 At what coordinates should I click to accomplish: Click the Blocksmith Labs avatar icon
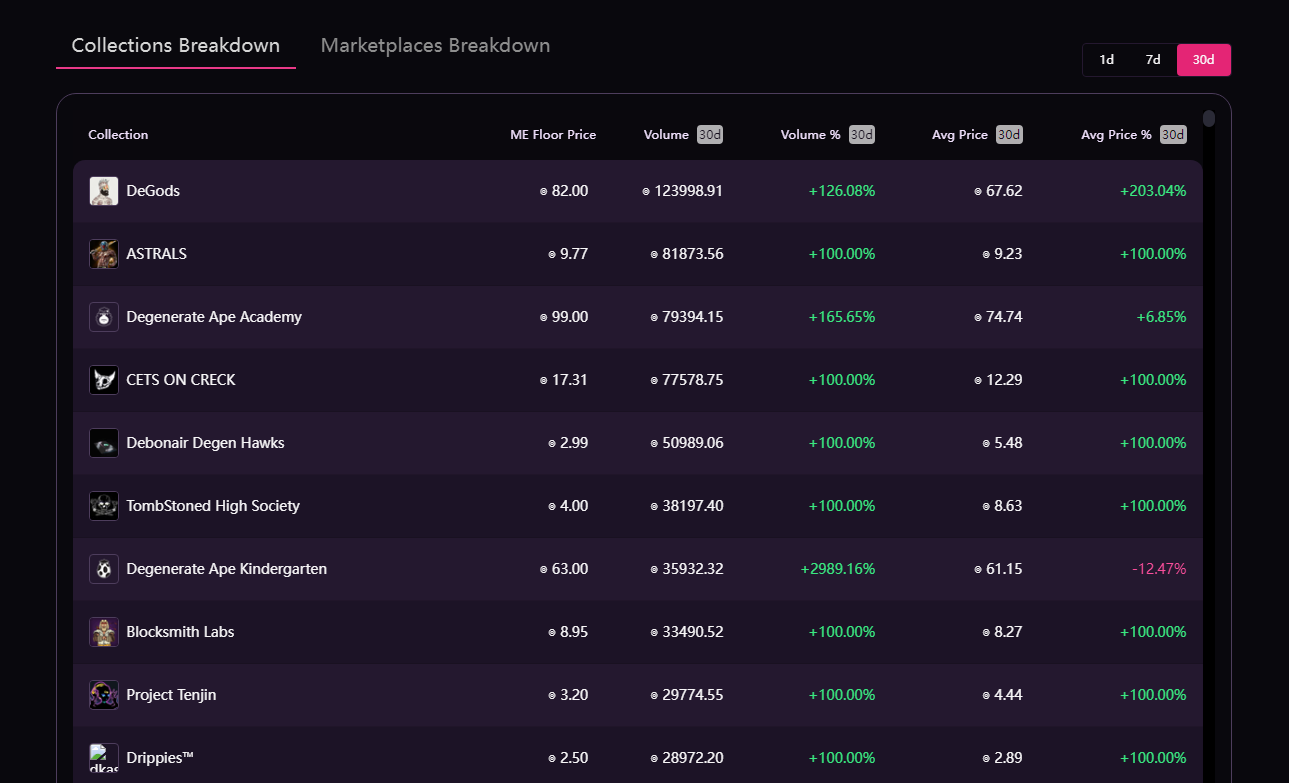point(104,632)
